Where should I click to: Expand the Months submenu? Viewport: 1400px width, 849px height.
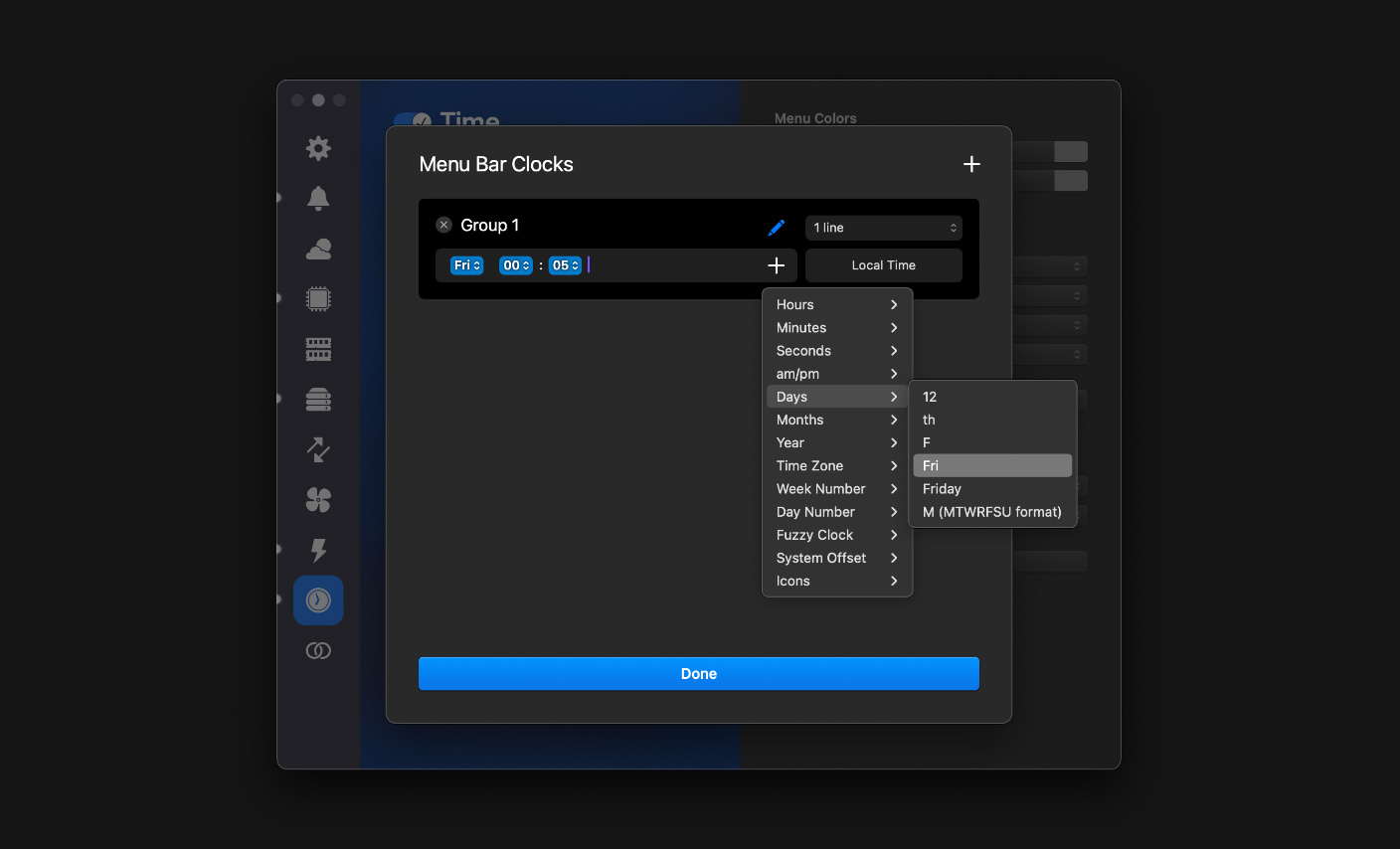coord(837,420)
